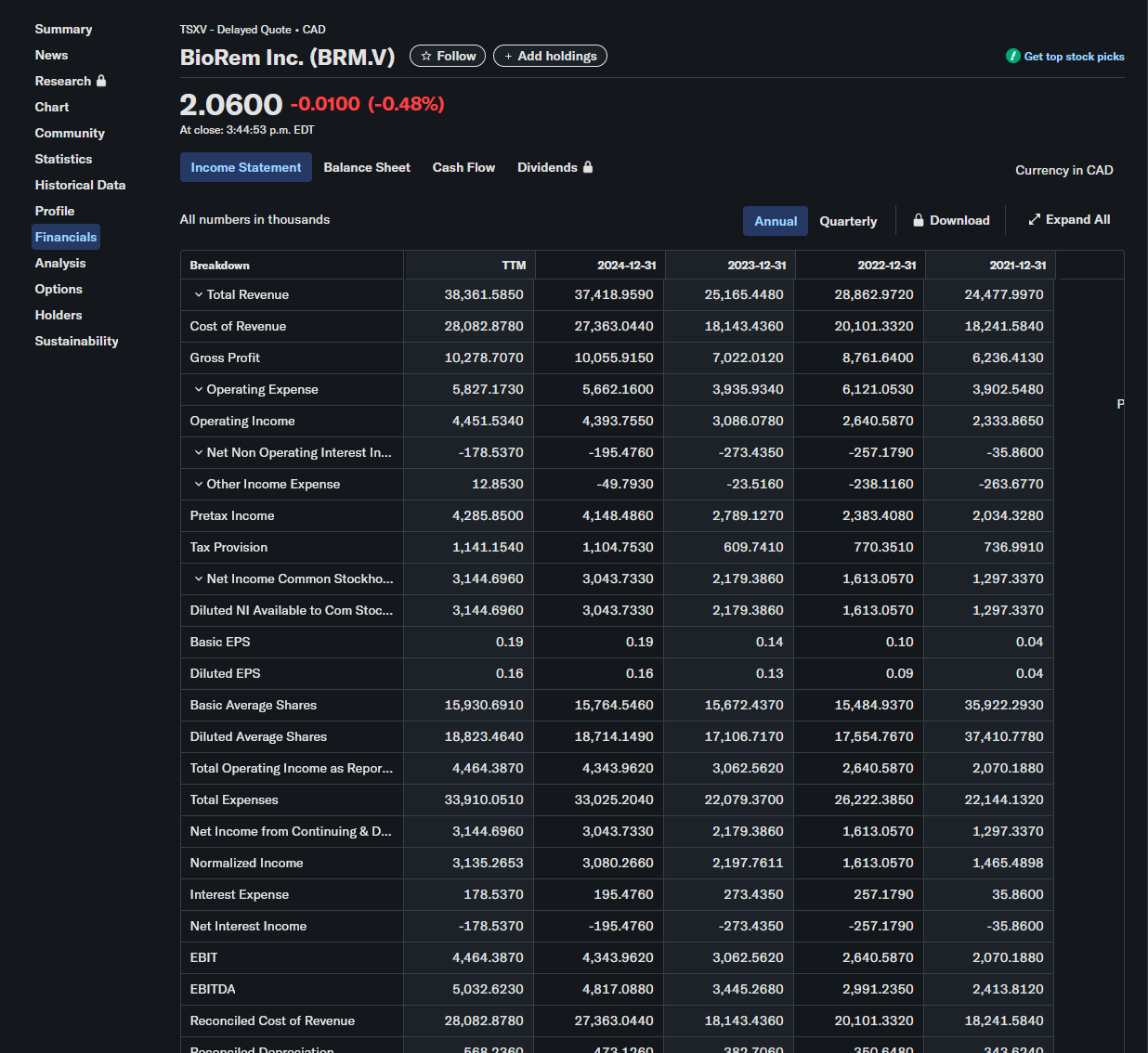This screenshot has width=1148, height=1053.
Task: Open the Dividends tab
Action: tap(554, 167)
